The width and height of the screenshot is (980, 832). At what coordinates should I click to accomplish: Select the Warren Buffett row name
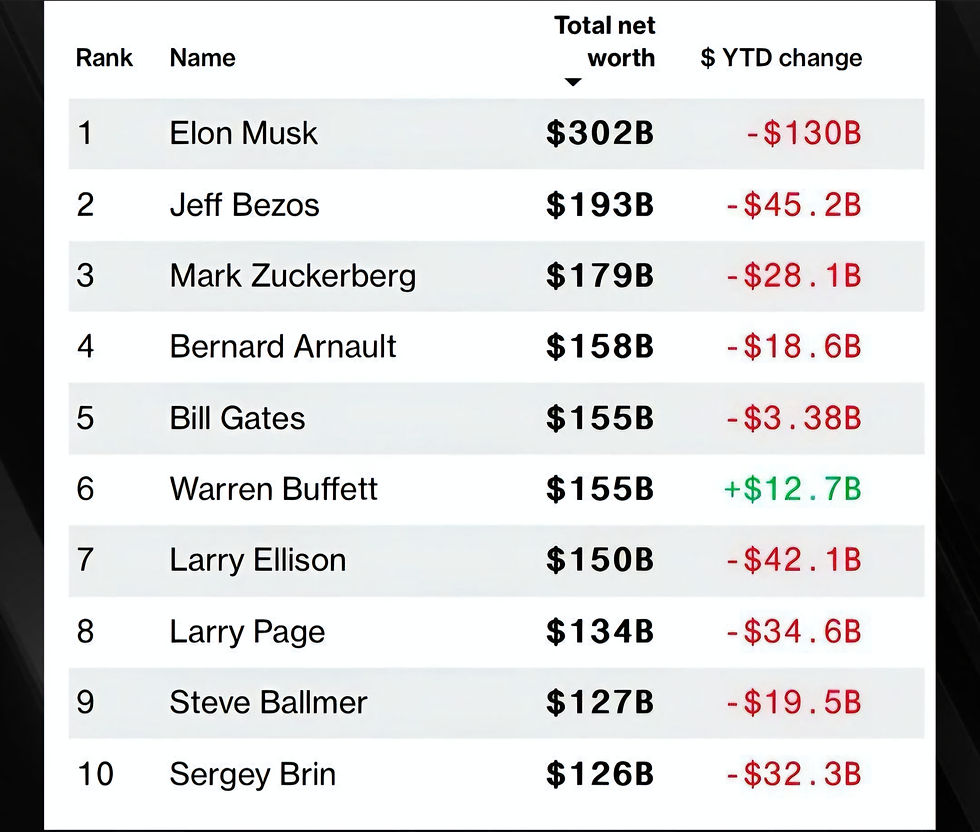273,489
